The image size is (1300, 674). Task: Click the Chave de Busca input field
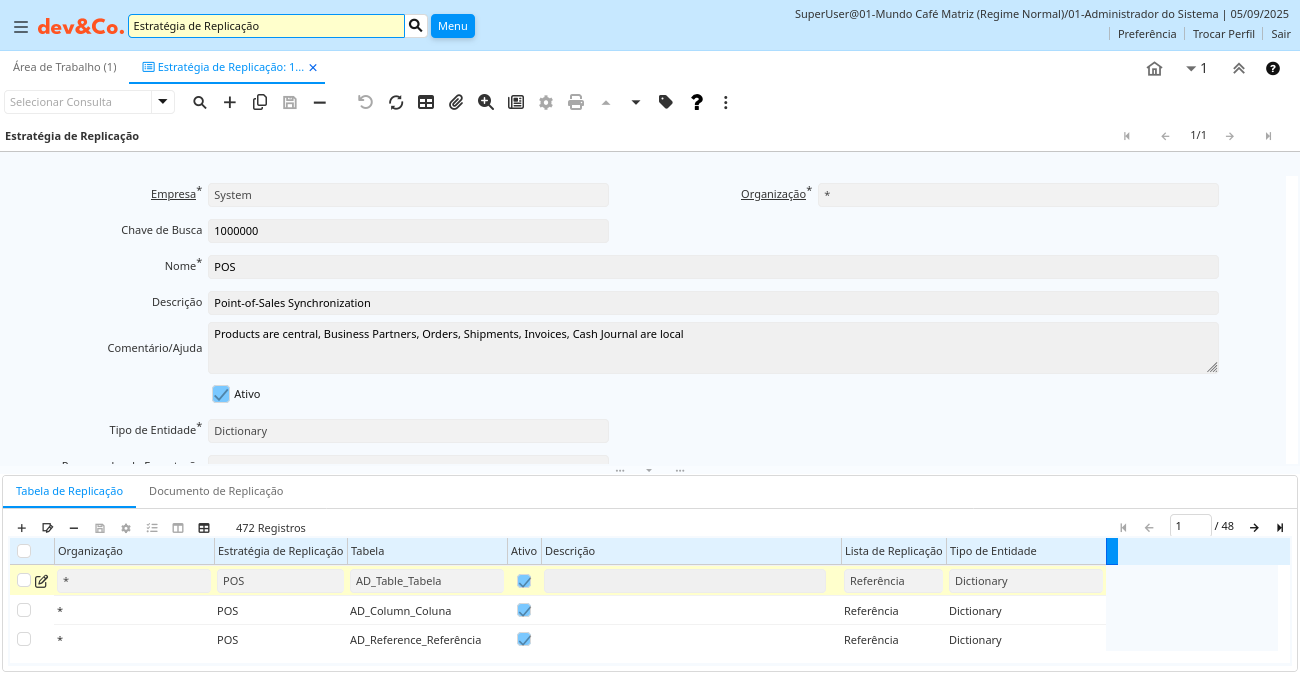[x=408, y=231]
